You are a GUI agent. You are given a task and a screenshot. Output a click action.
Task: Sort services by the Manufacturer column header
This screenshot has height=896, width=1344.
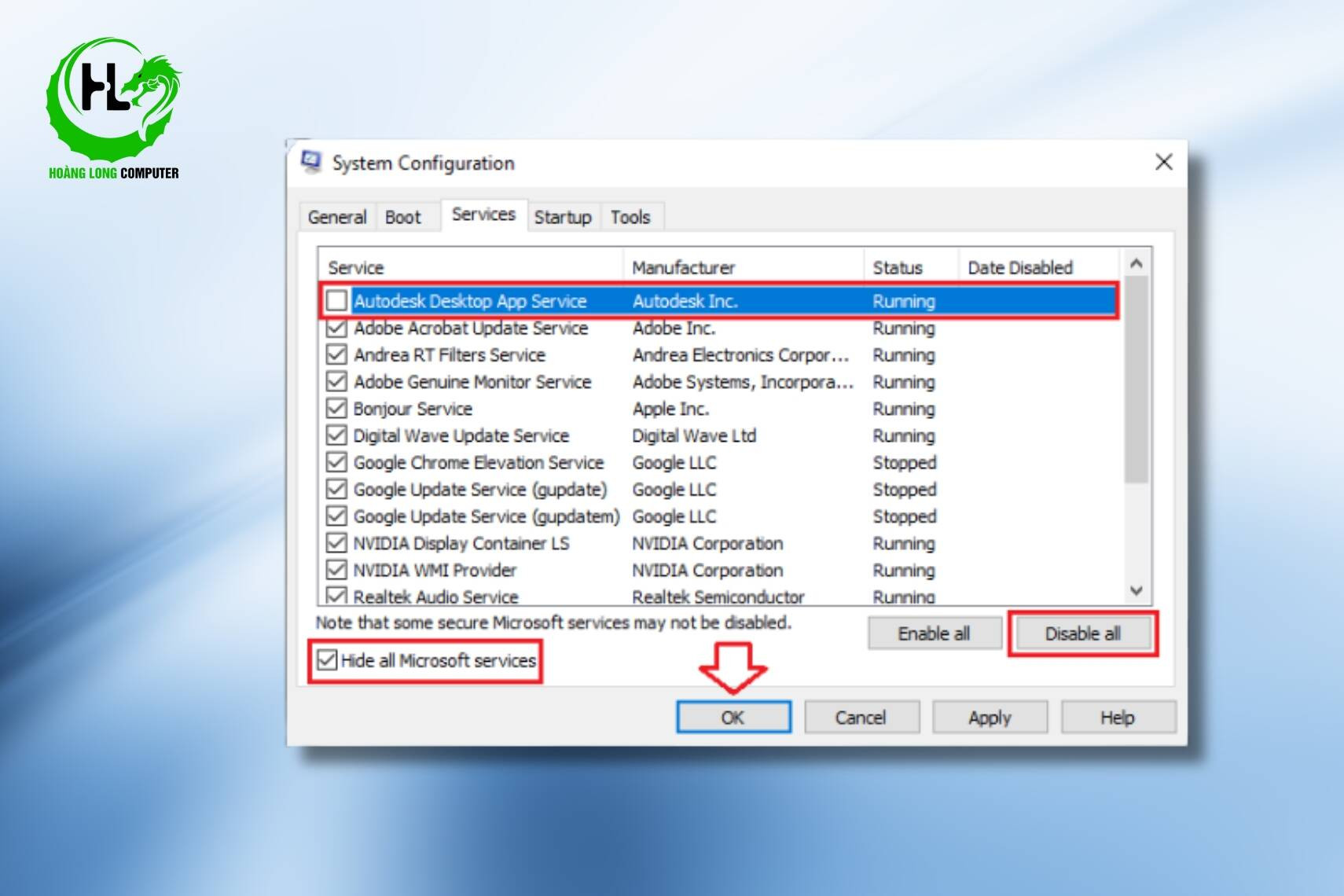(x=684, y=268)
